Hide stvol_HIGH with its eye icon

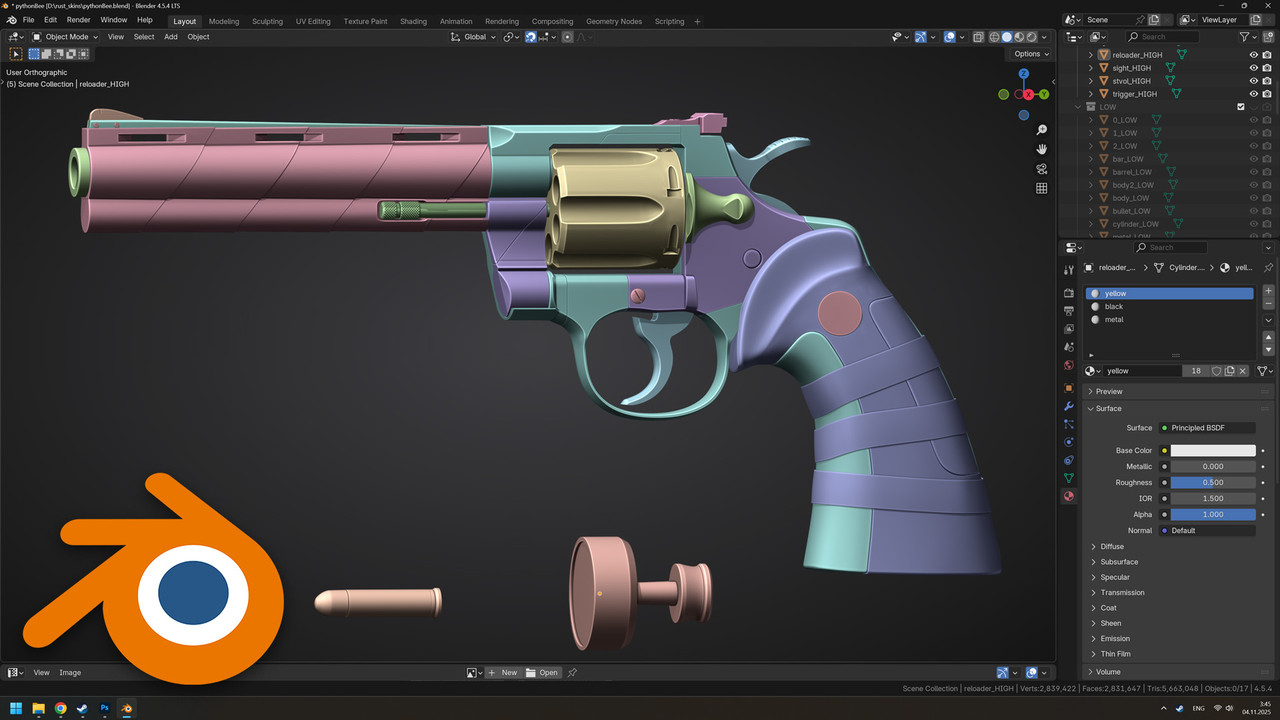coord(1254,81)
